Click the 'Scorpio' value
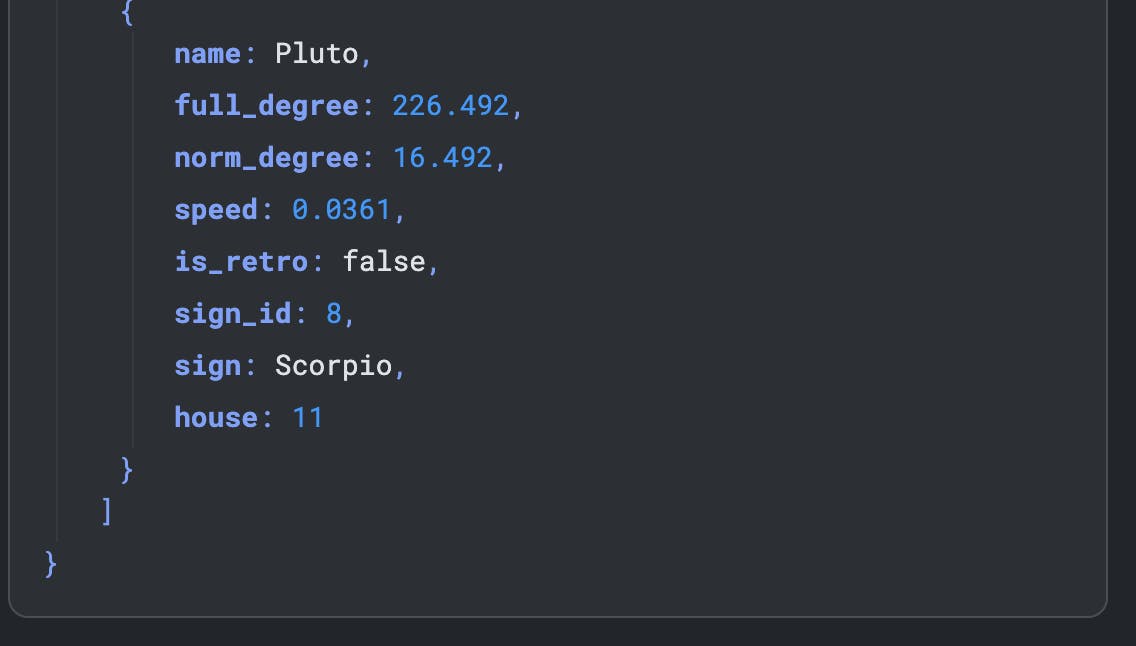Screen dimensions: 1136x646 click(x=334, y=365)
